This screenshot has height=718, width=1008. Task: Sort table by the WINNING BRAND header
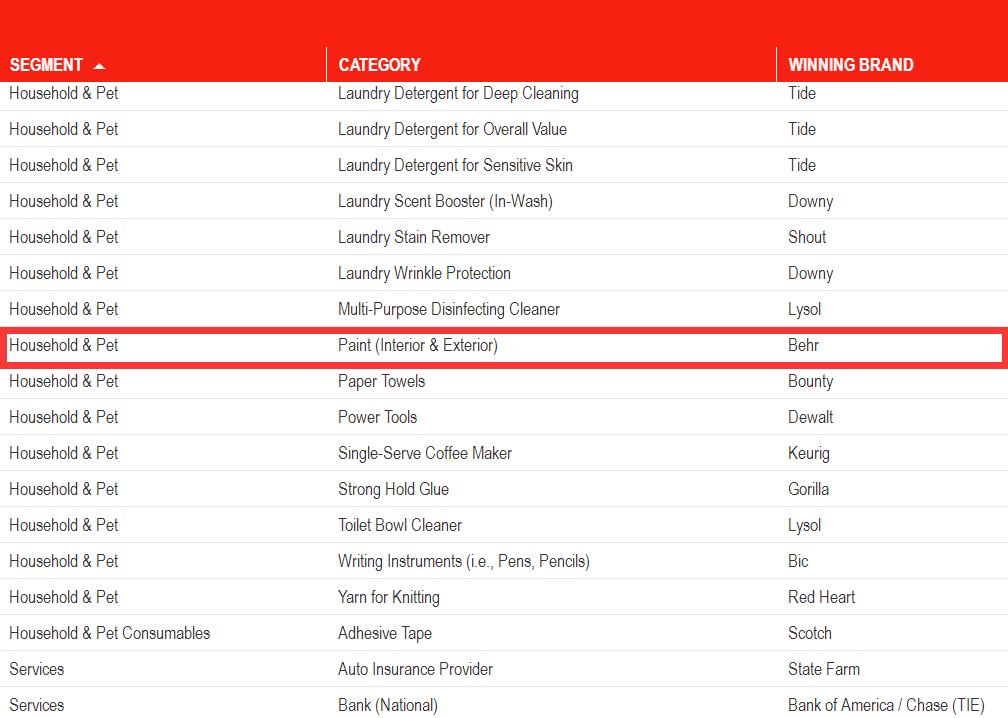point(850,65)
